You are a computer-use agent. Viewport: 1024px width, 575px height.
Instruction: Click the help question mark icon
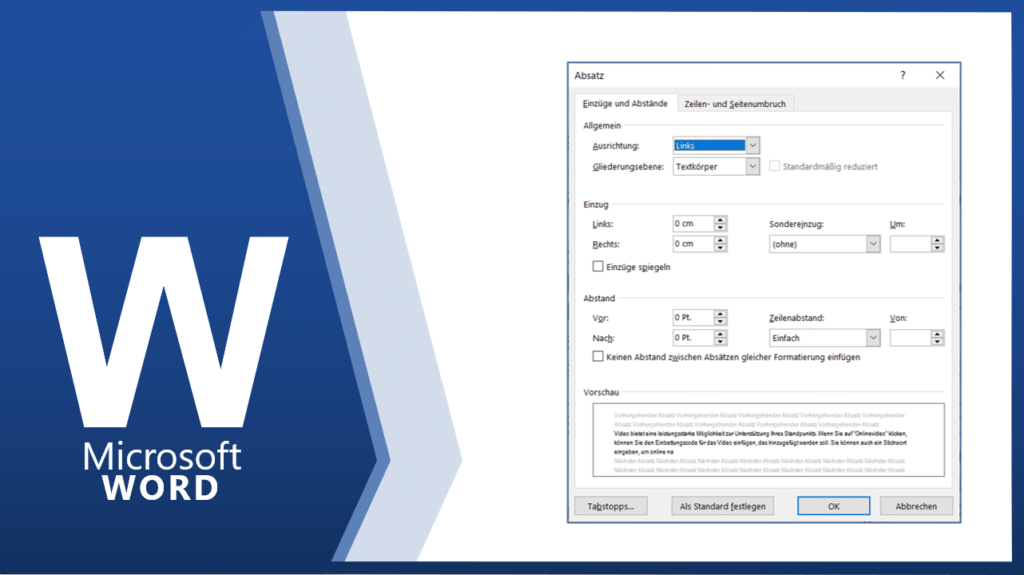click(902, 75)
